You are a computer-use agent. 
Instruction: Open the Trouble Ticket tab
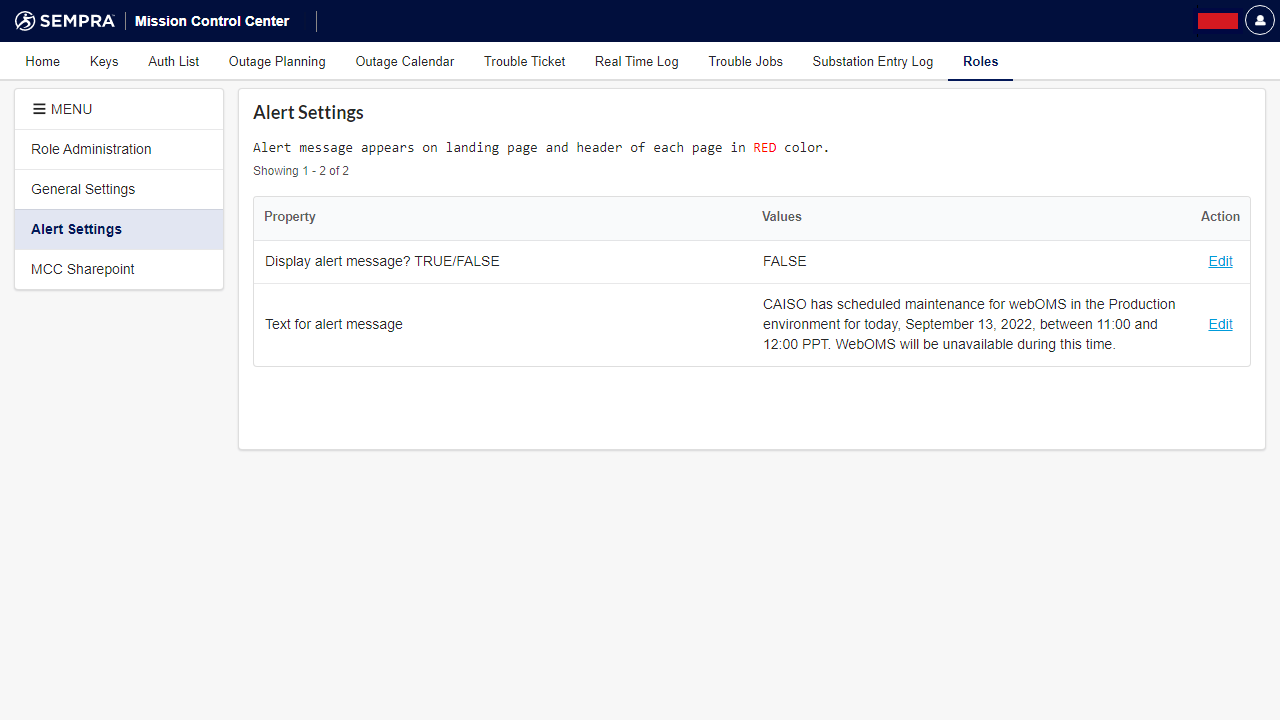click(525, 61)
